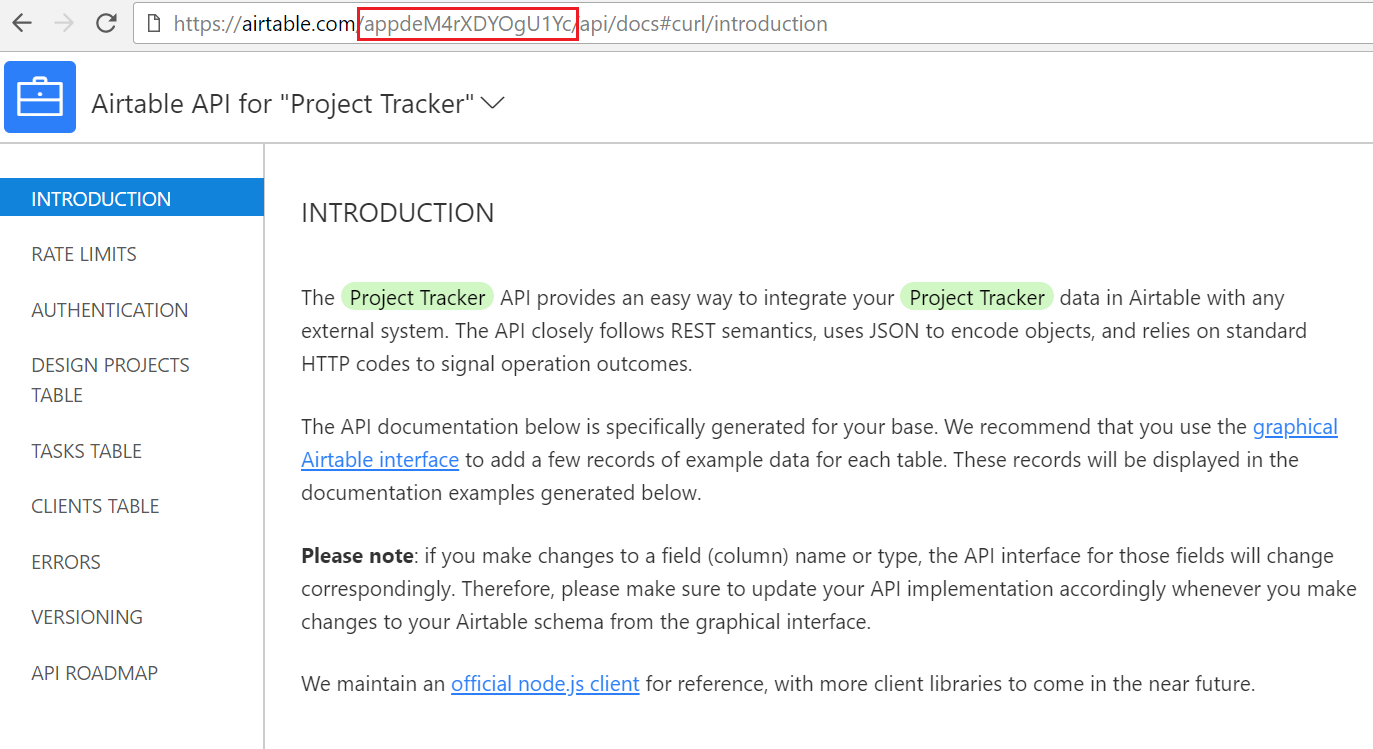
Task: Open CLIENTS TABLE section
Action: click(x=95, y=506)
